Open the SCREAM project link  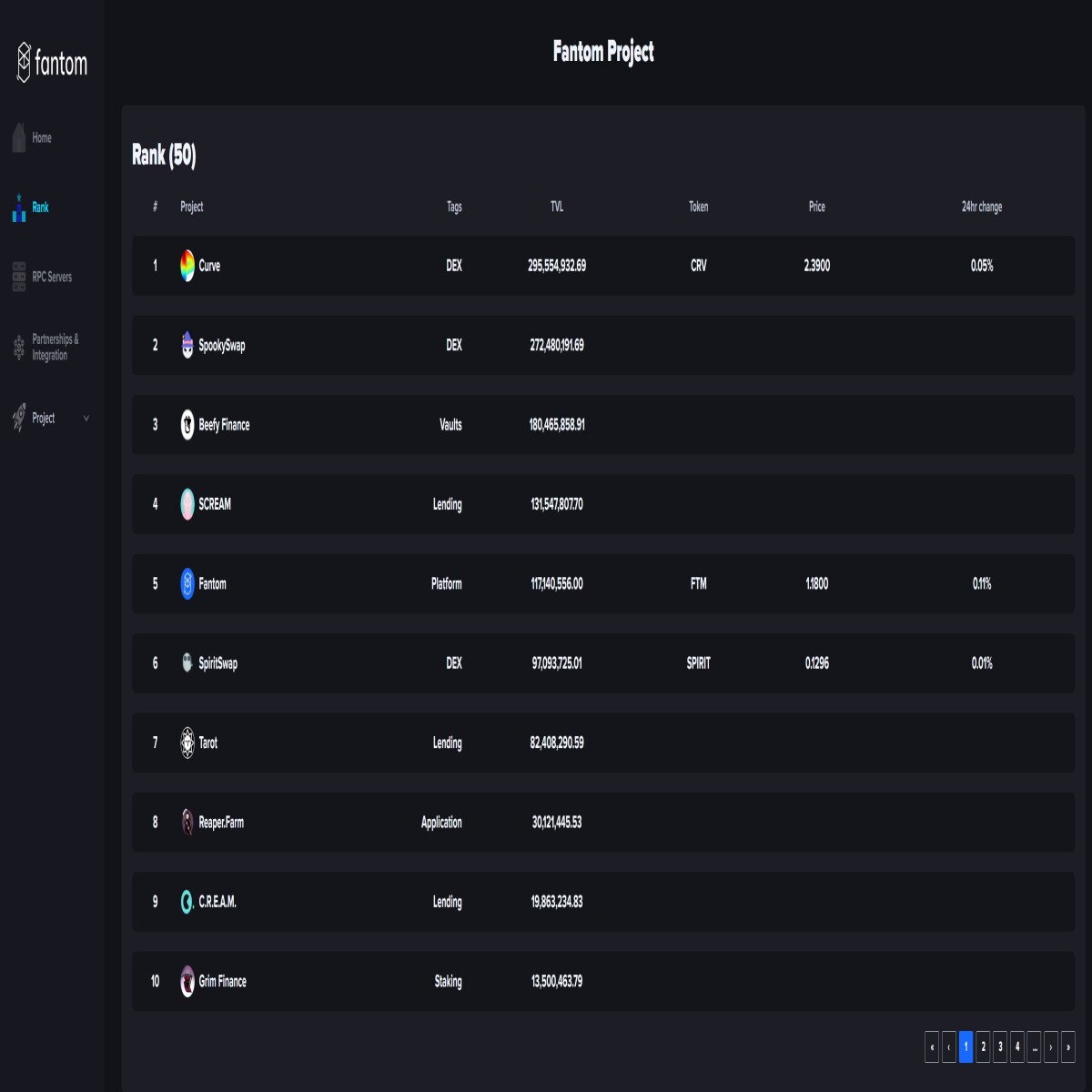coord(215,504)
